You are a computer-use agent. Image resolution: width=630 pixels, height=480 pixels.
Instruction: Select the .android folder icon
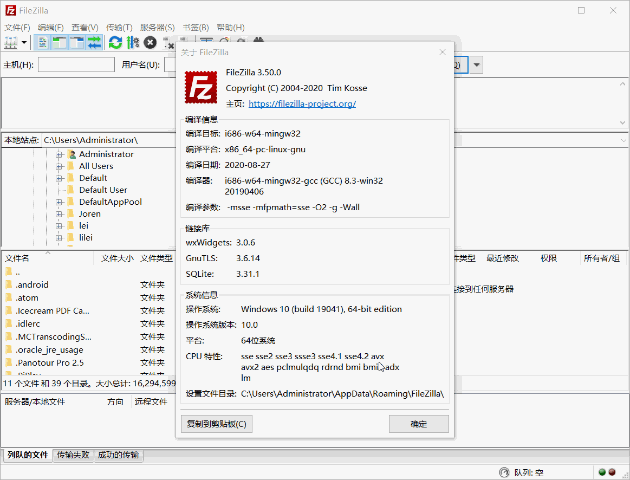coord(9,284)
